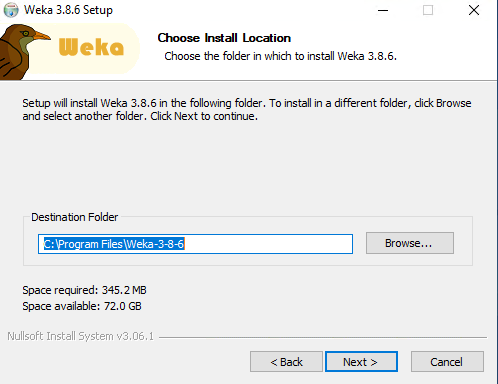The width and height of the screenshot is (498, 384).
Task: Proceed with the Next button
Action: pyautogui.click(x=361, y=362)
